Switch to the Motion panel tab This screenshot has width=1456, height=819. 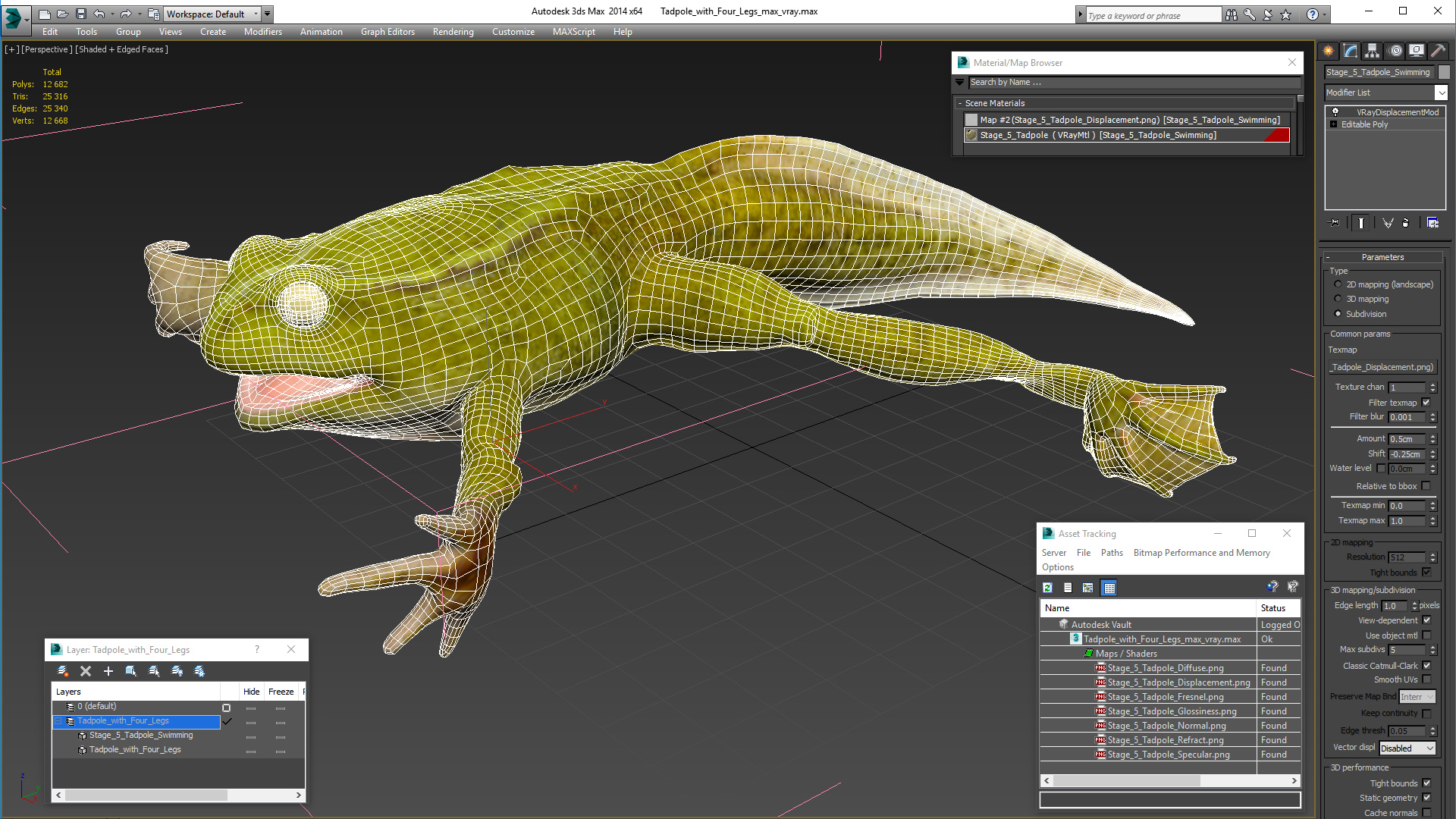pos(1395,51)
